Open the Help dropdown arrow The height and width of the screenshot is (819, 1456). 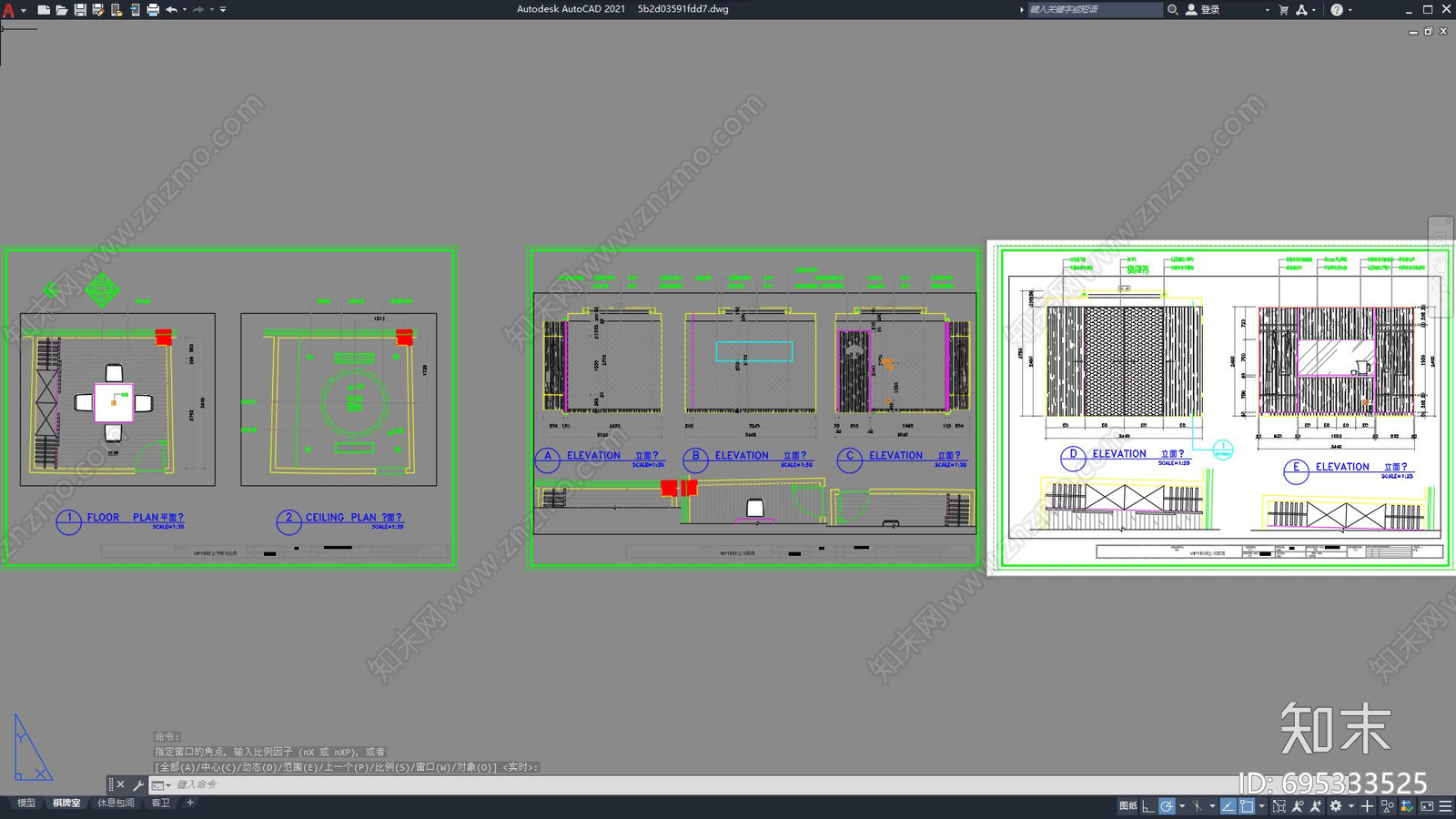click(x=1350, y=10)
